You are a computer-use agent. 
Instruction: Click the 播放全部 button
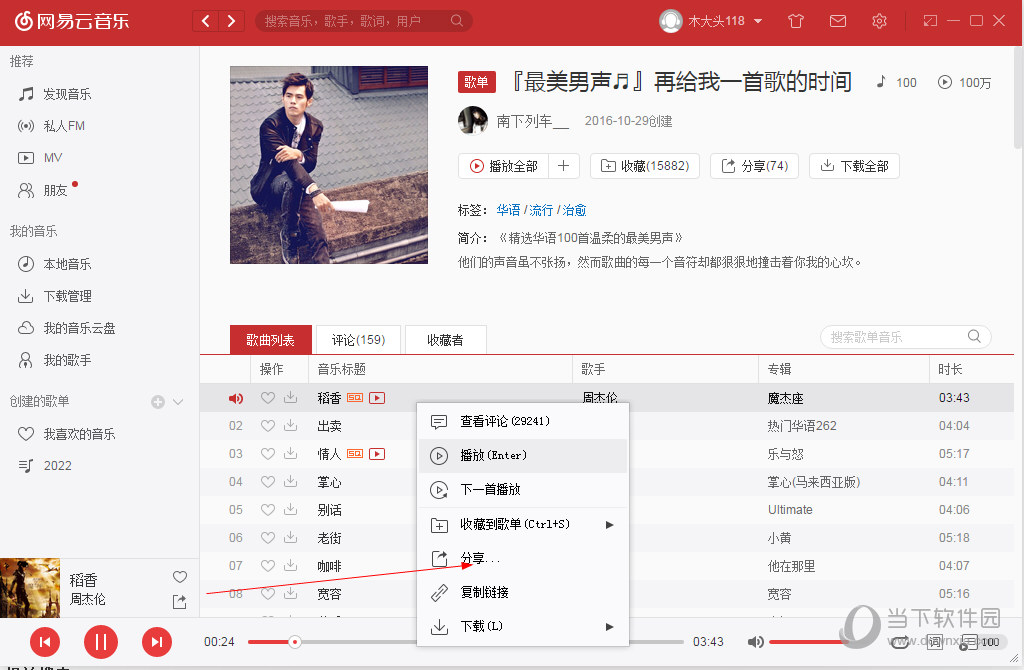click(x=503, y=166)
